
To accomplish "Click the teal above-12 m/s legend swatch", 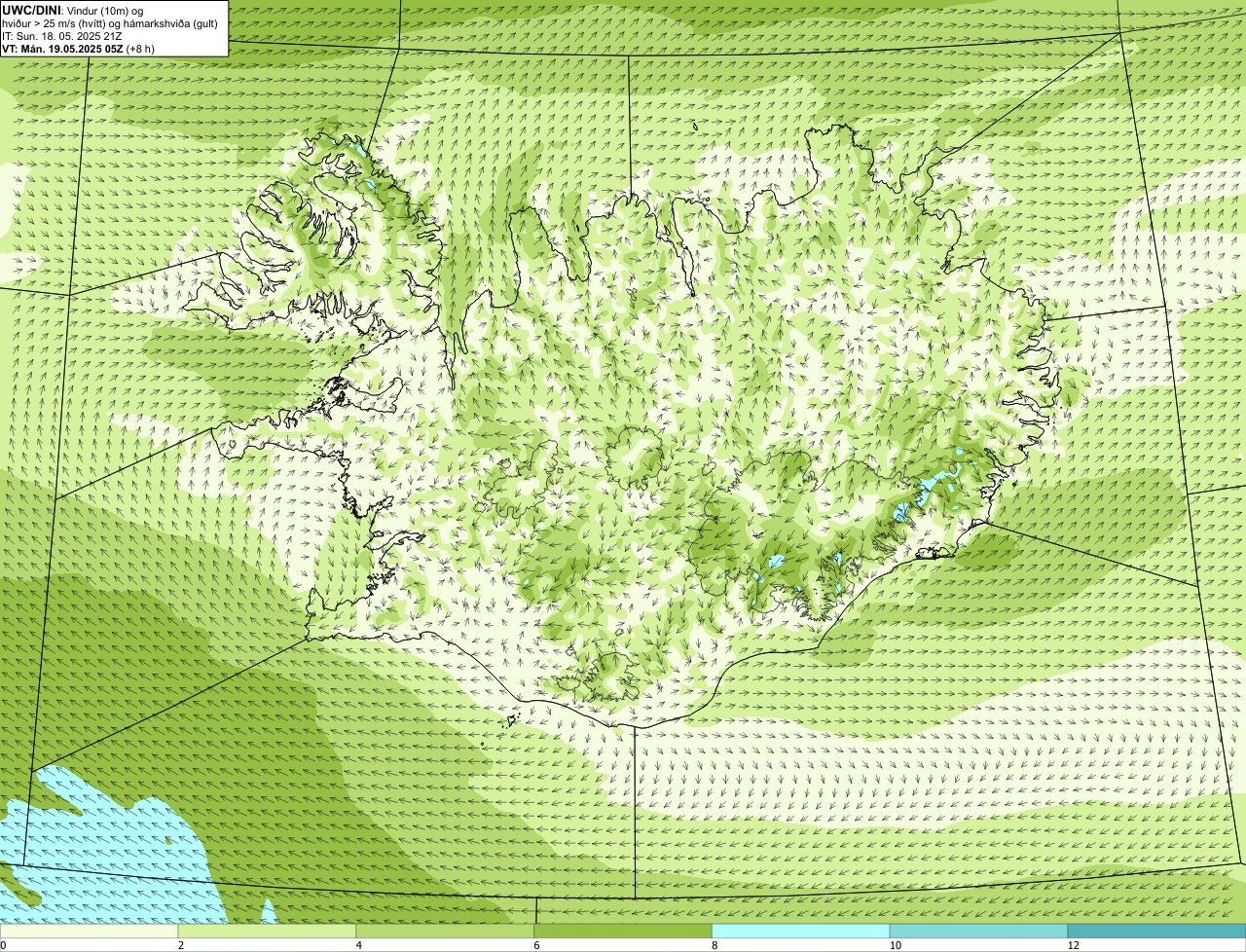I will click(x=1156, y=931).
